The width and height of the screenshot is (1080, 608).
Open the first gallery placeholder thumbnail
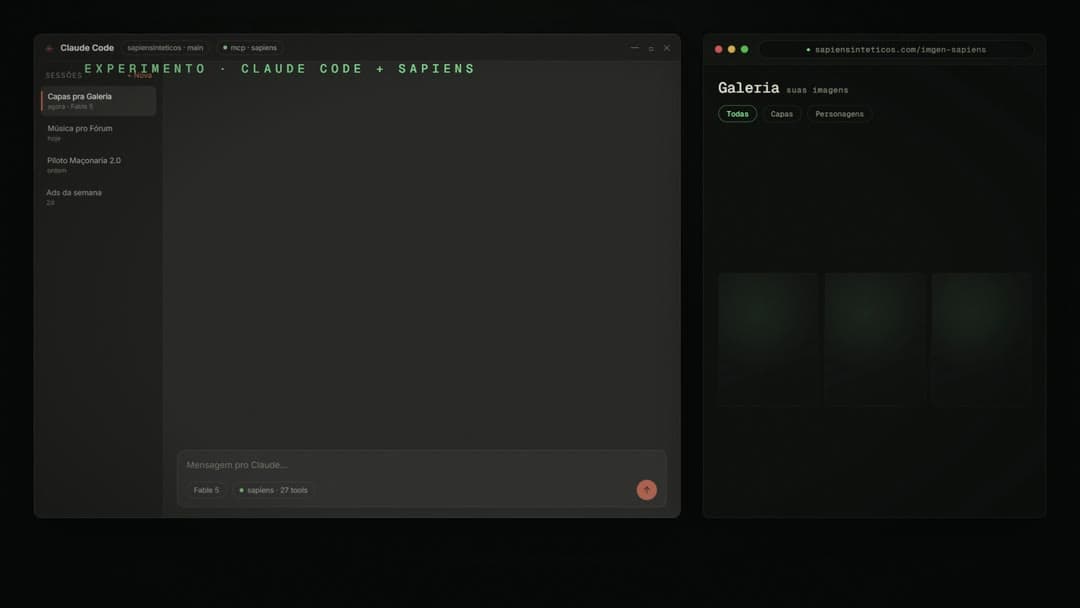pos(767,338)
